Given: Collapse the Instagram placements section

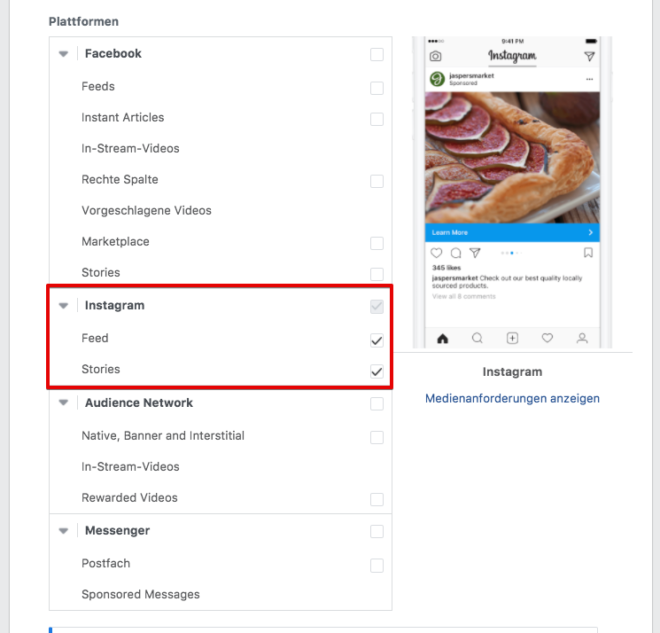Looking at the screenshot, I should coord(64,306).
